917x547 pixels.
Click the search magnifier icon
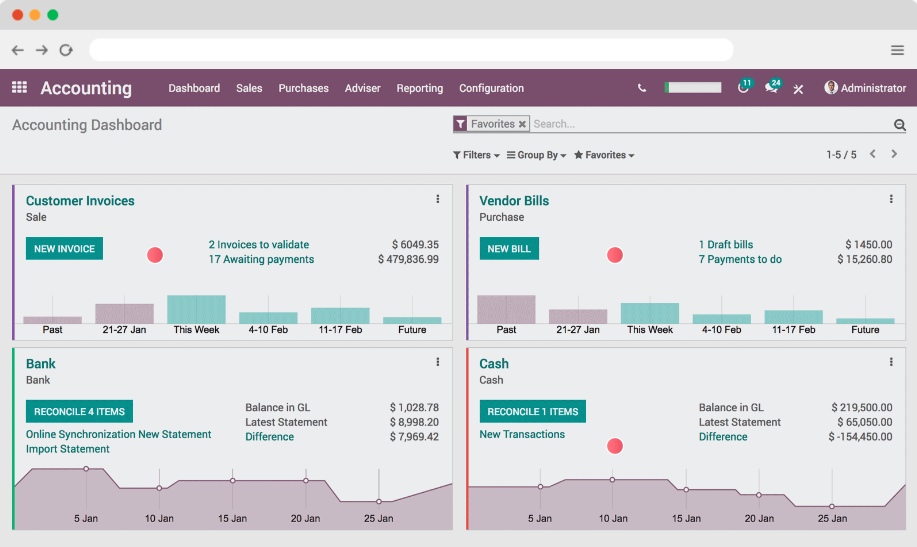899,125
